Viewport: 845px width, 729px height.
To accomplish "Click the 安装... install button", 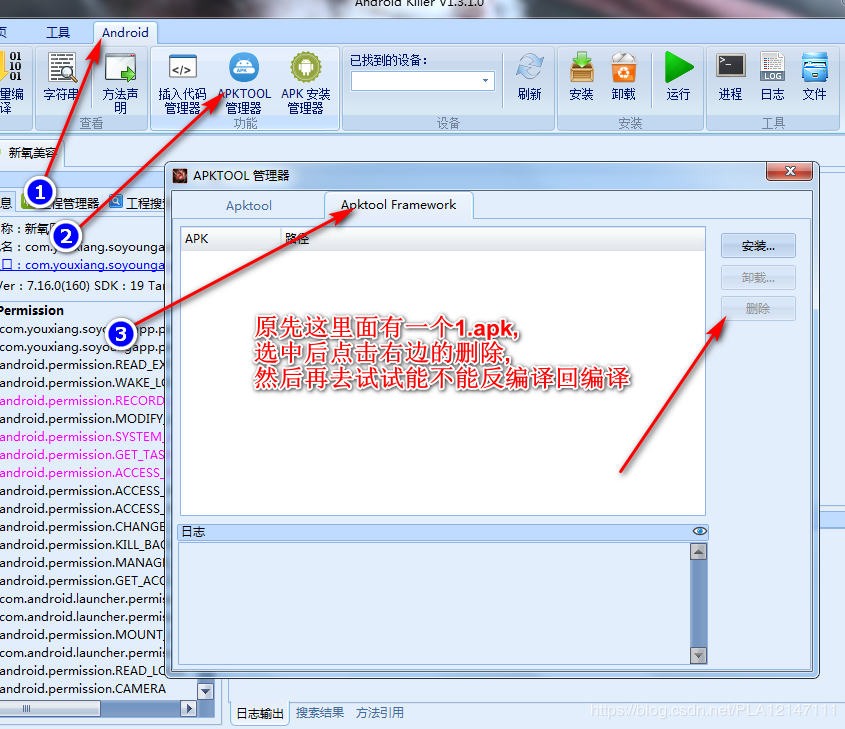I will pyautogui.click(x=757, y=245).
